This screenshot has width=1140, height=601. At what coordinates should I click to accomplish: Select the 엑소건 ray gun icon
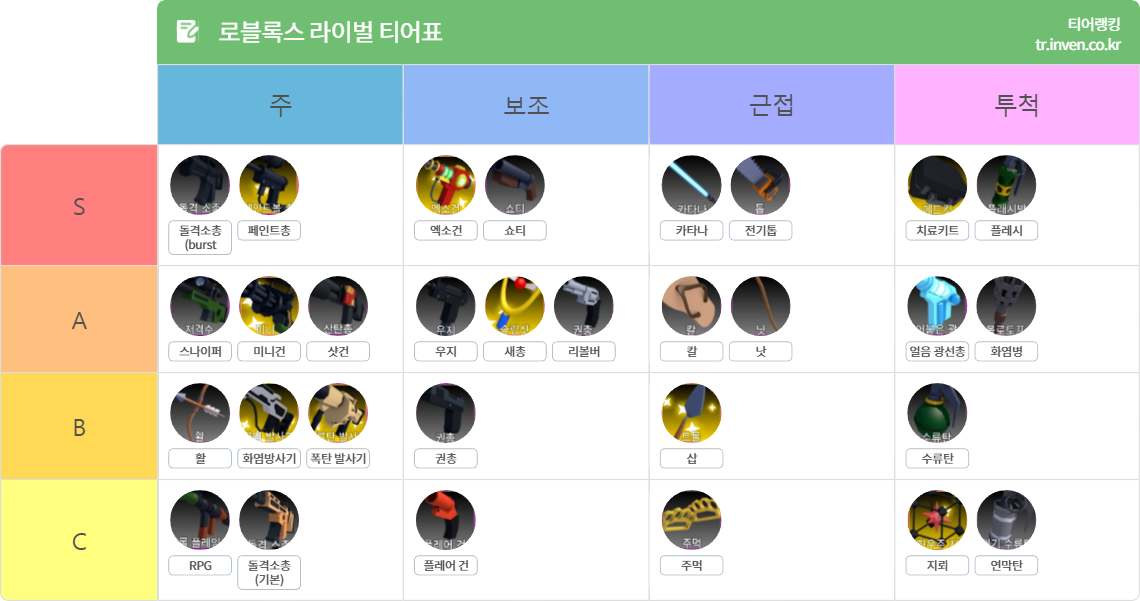[x=446, y=185]
